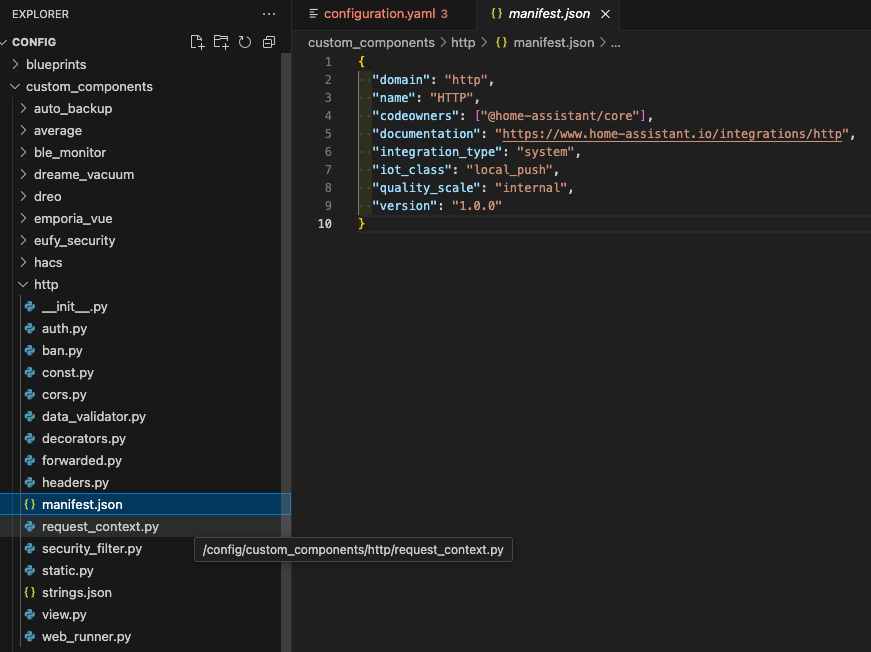Refresh the Explorer file tree

point(245,42)
